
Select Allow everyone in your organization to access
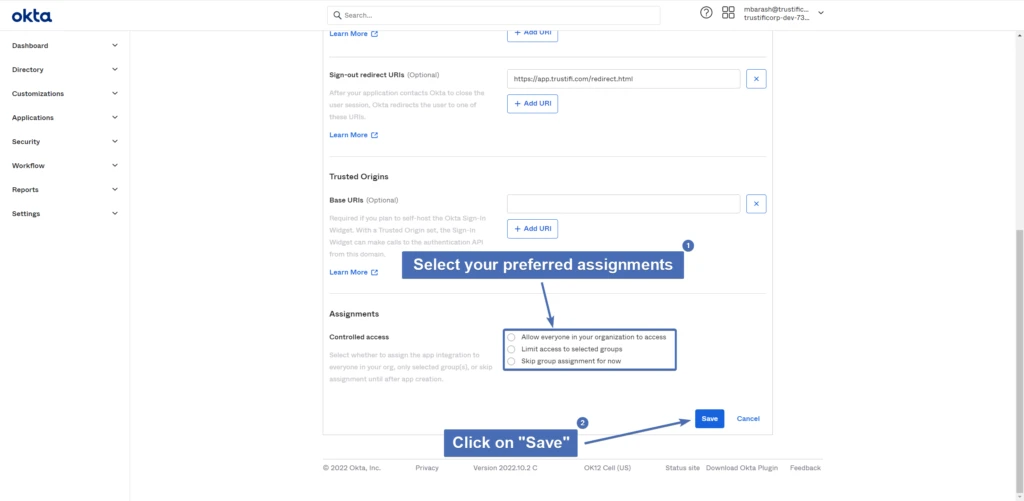click(x=512, y=337)
